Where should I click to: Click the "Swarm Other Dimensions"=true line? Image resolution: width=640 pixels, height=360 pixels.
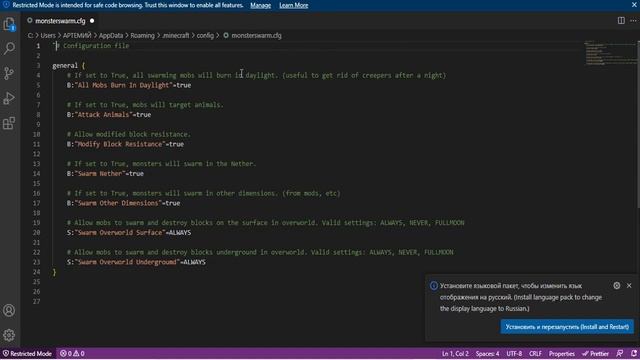(124, 203)
